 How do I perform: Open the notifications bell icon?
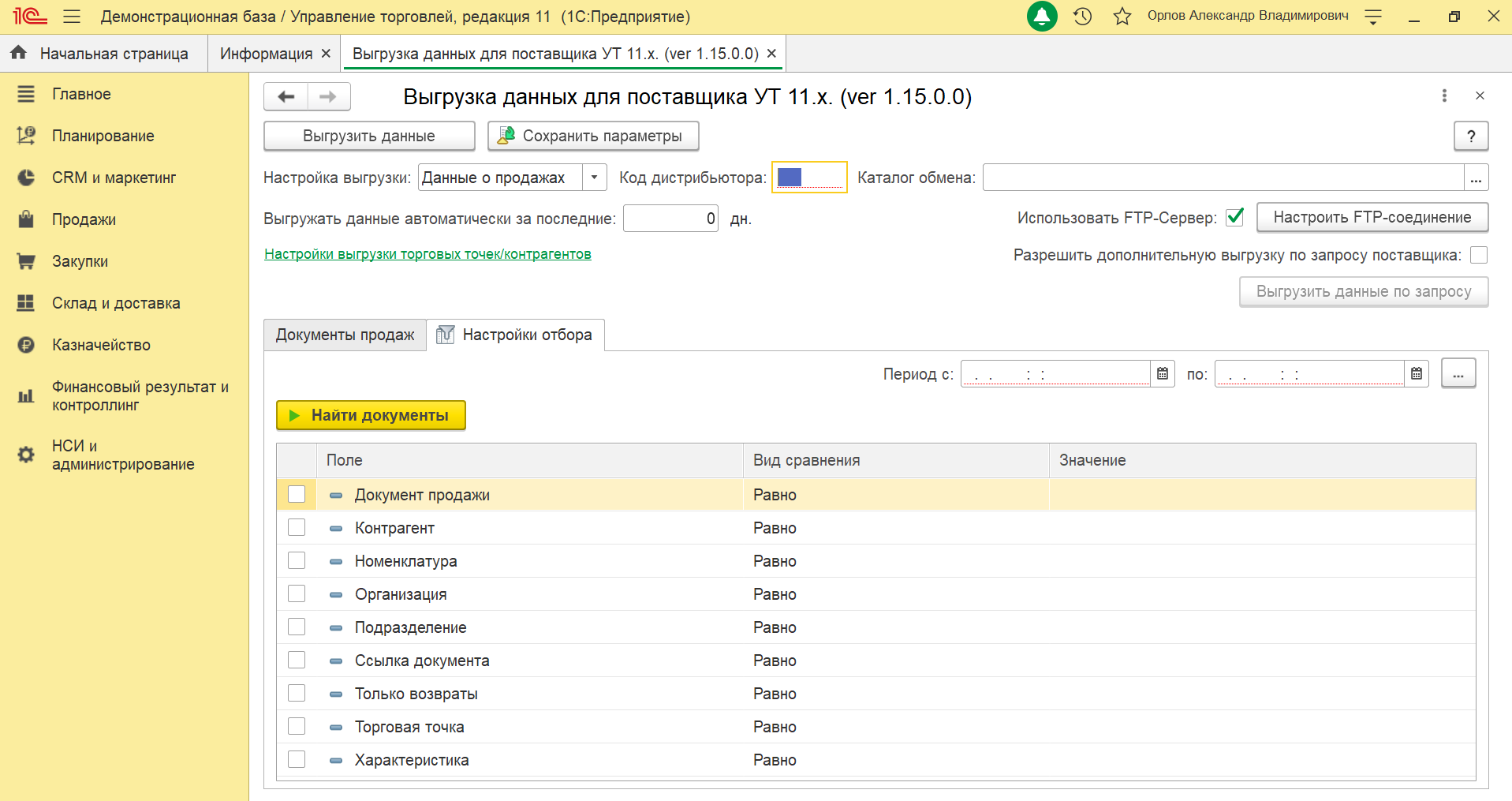pos(1042,17)
